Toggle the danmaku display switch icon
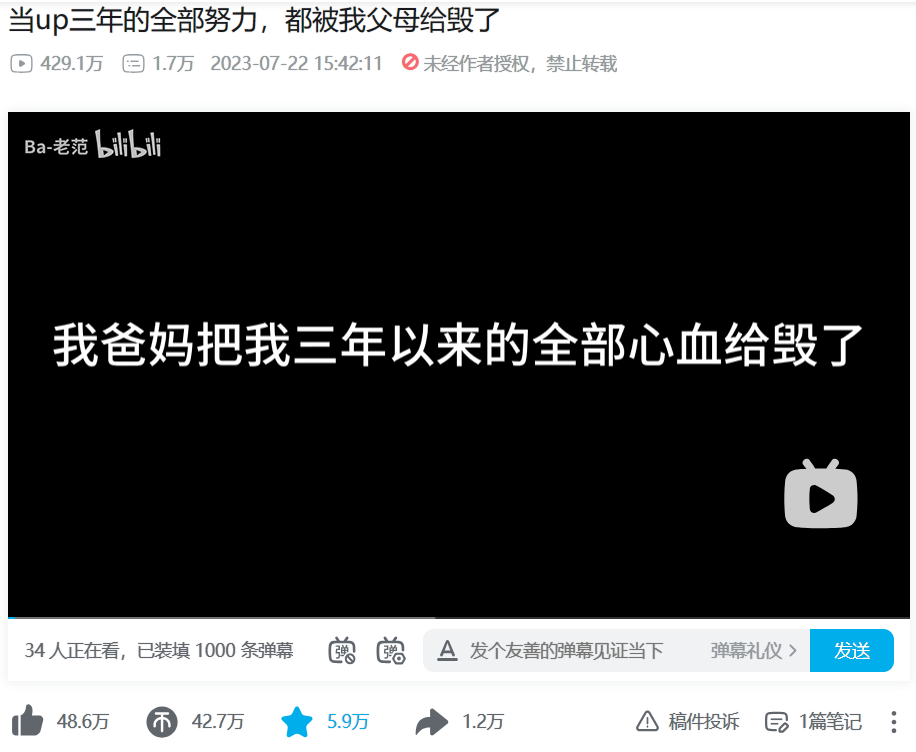This screenshot has height=752, width=916. point(342,650)
